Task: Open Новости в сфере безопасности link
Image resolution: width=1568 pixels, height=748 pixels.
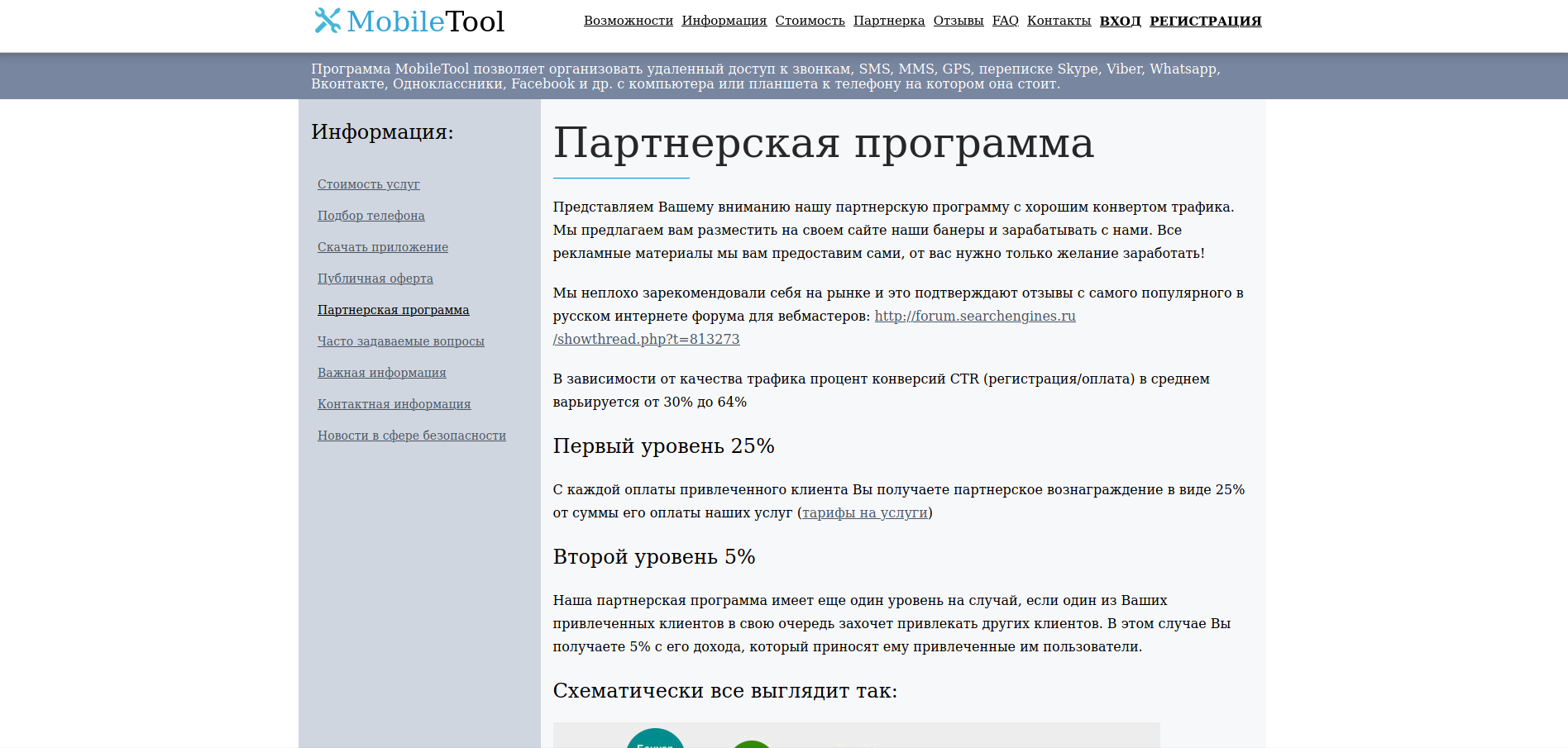Action: point(412,436)
